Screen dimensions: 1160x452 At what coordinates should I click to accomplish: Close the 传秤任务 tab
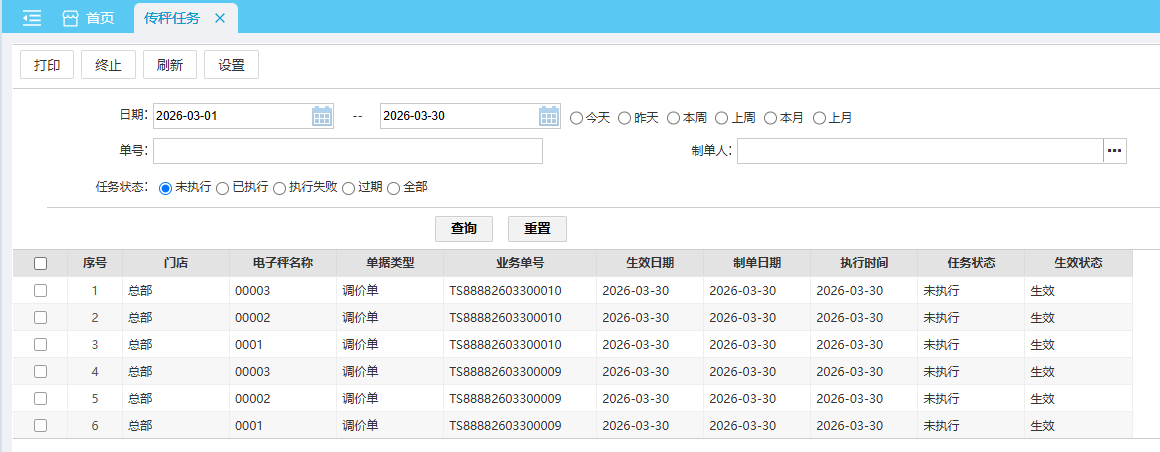(x=220, y=18)
